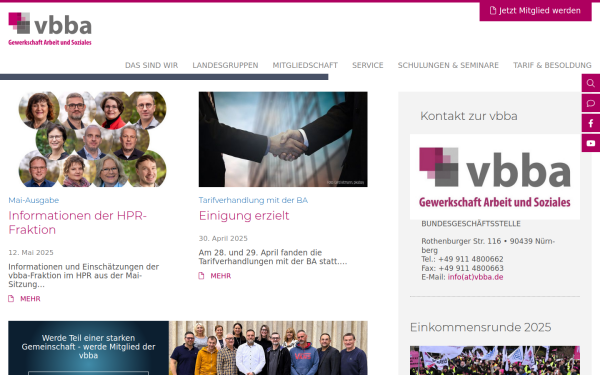600x375 pixels.
Task: Open the chat bubble side icon
Action: point(590,103)
